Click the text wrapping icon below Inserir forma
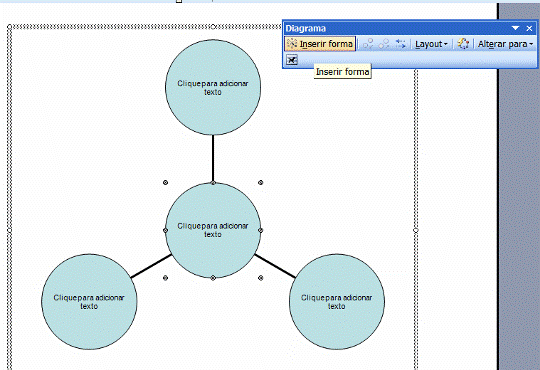This screenshot has width=540, height=370. coord(292,60)
